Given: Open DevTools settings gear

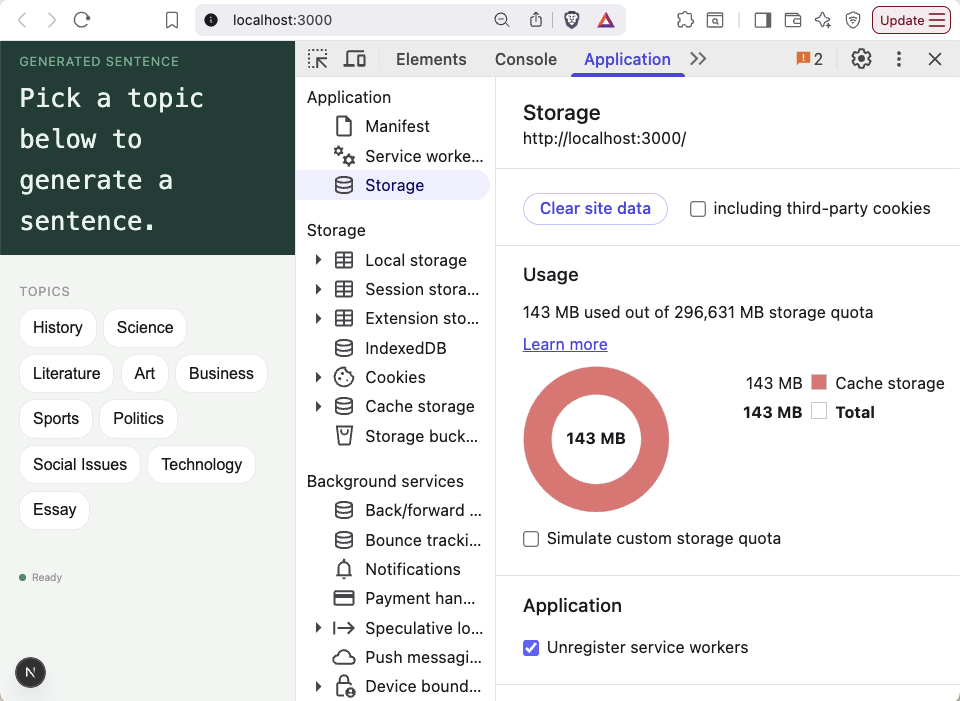Looking at the screenshot, I should [861, 59].
